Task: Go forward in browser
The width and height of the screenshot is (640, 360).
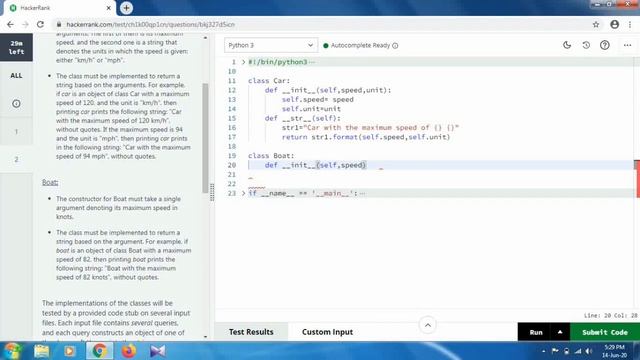Action: point(25,24)
